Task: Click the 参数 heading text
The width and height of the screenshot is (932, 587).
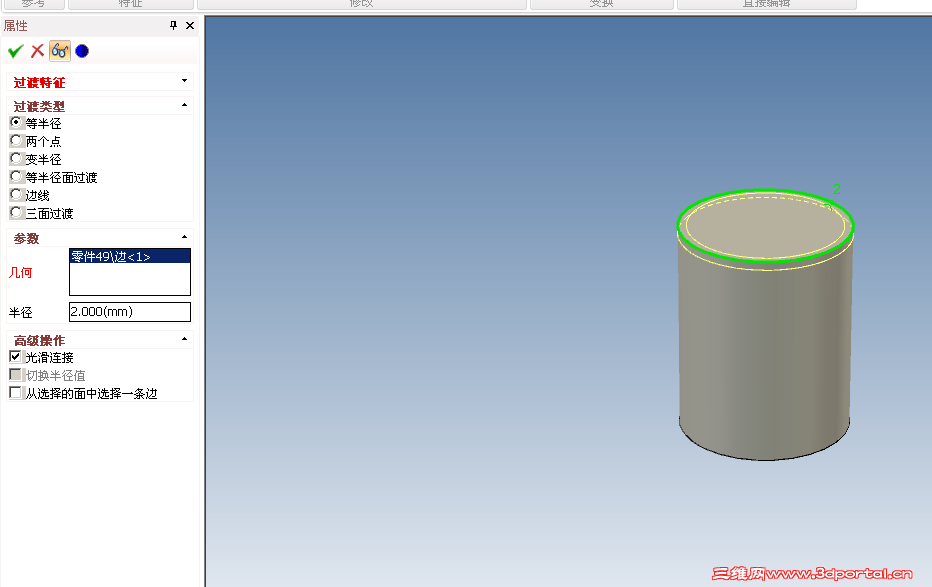Action: 26,239
